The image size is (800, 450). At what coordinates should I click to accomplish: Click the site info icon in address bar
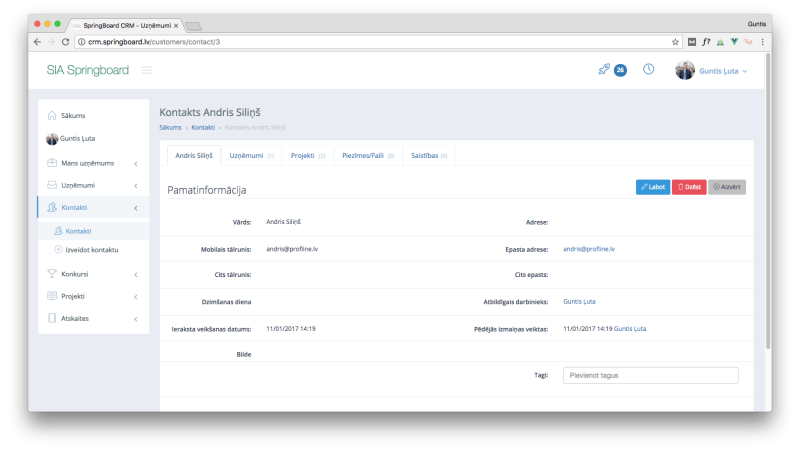[81, 42]
